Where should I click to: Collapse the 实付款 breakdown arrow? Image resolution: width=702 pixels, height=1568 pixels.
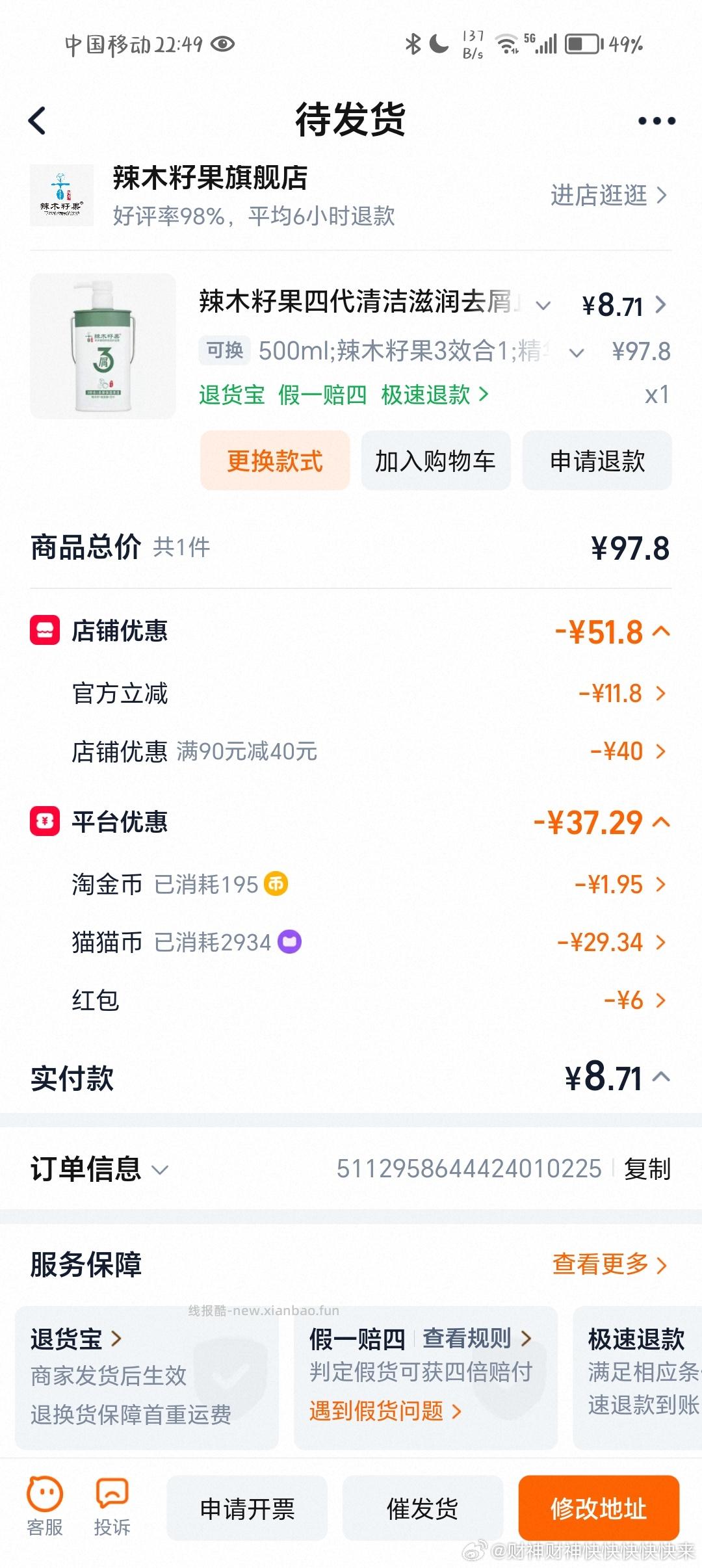pyautogui.click(x=661, y=1077)
